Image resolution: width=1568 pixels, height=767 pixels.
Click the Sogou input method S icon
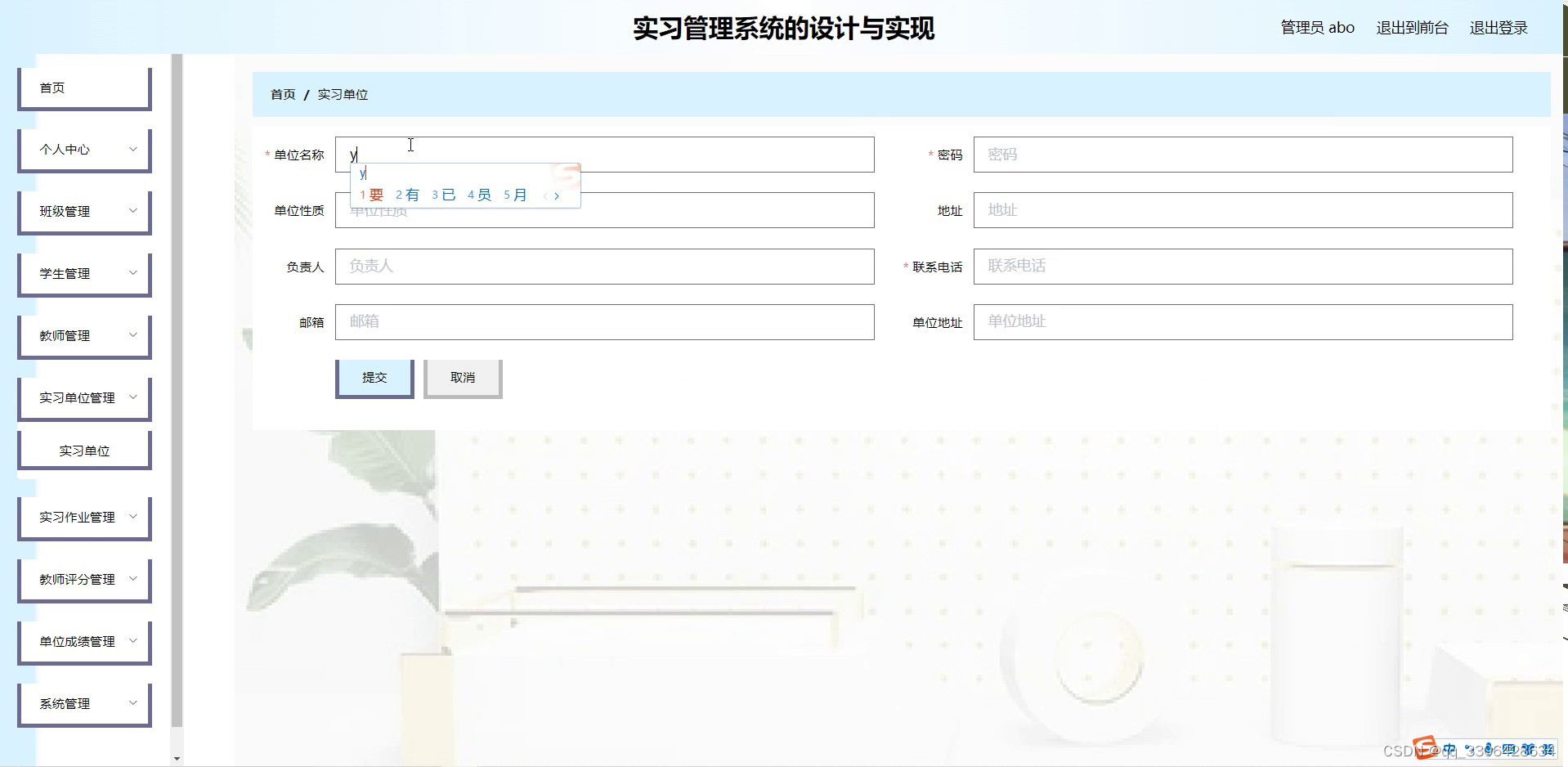coord(1424,747)
